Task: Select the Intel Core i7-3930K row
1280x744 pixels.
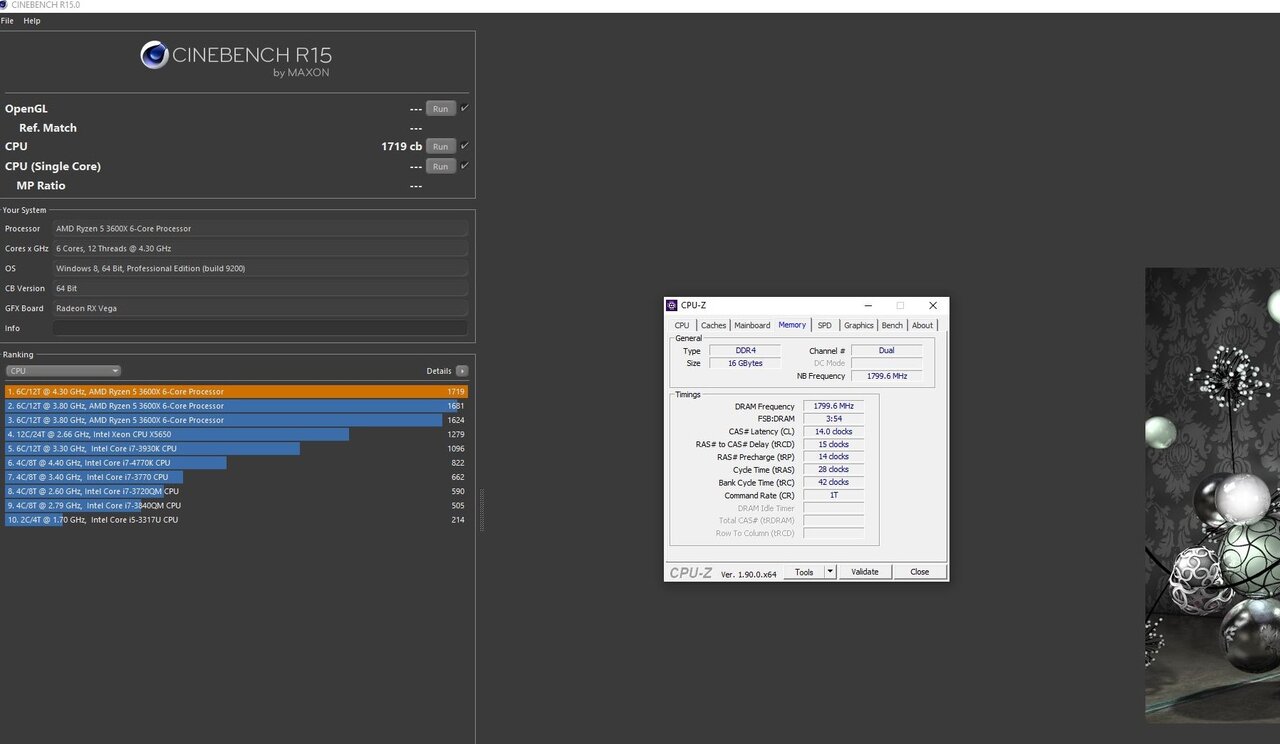Action: pyautogui.click(x=236, y=449)
